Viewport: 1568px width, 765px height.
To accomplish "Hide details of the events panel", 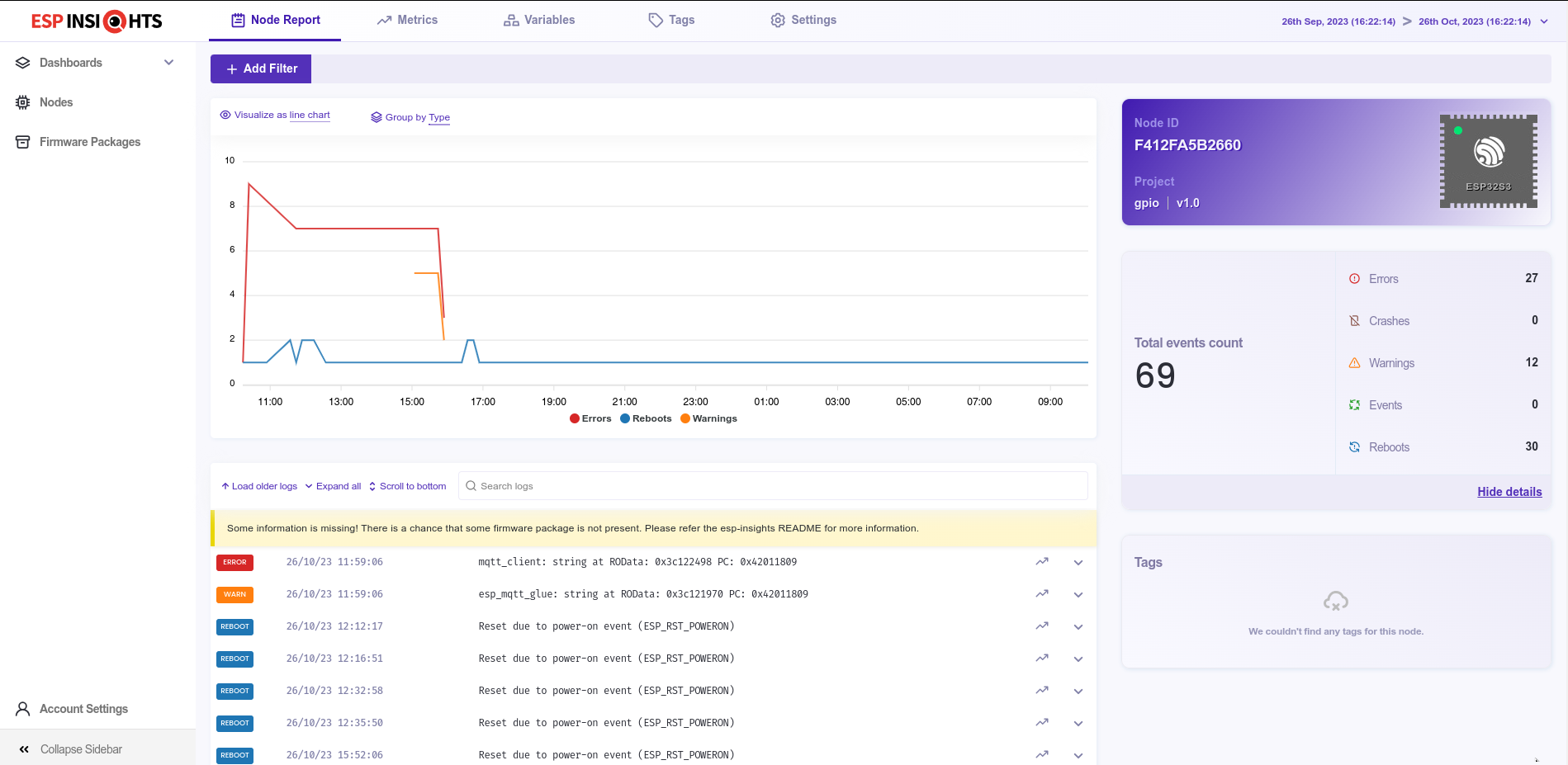I will click(x=1509, y=492).
